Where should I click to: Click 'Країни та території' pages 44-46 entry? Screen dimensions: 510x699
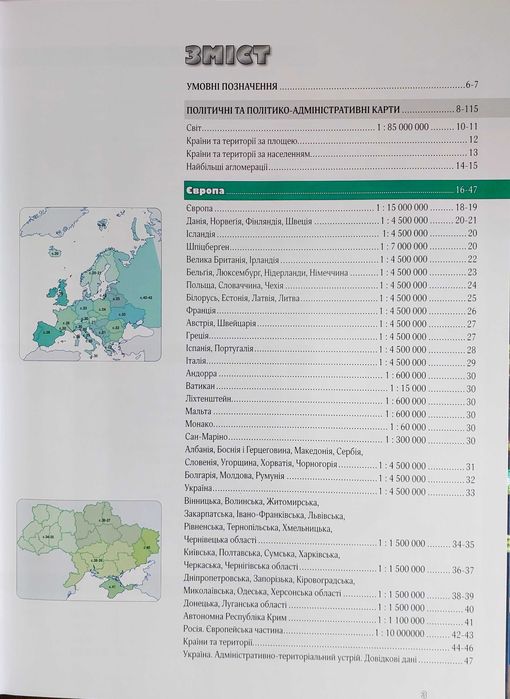pos(329,646)
